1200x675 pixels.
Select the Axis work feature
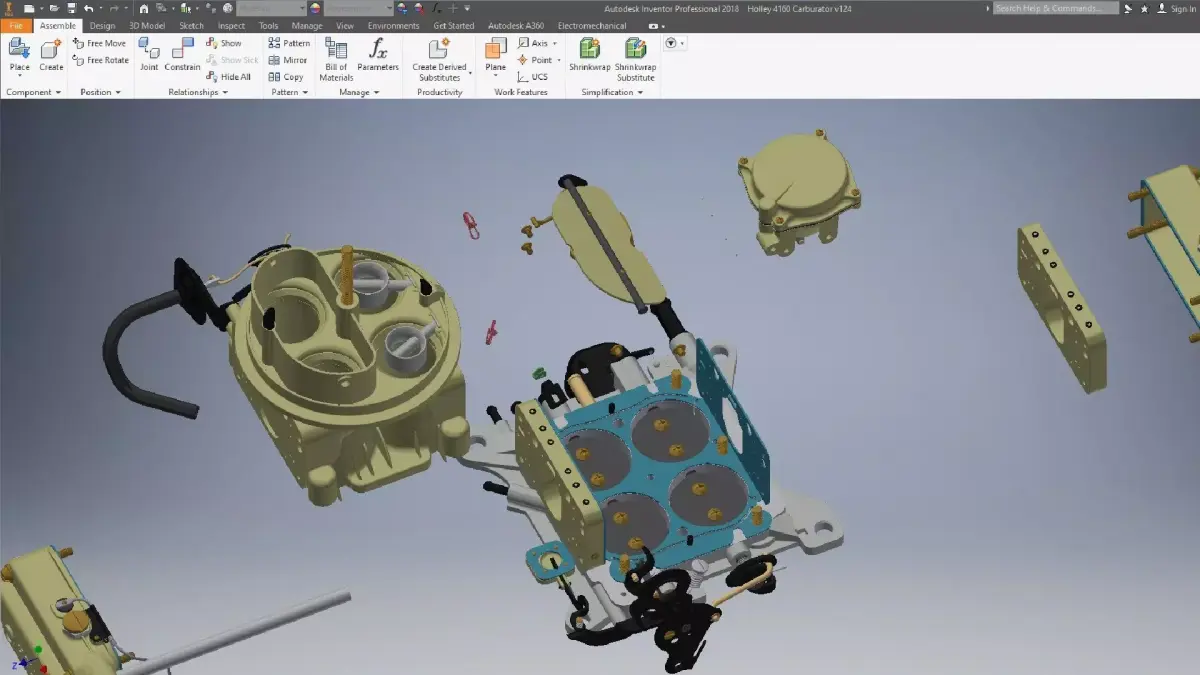pos(533,43)
